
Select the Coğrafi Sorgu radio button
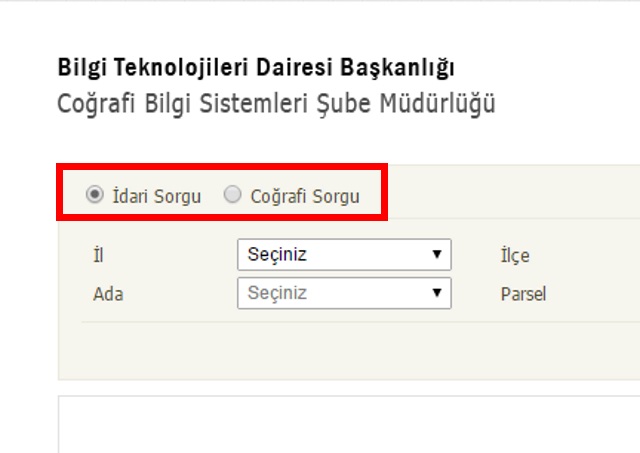coord(233,194)
